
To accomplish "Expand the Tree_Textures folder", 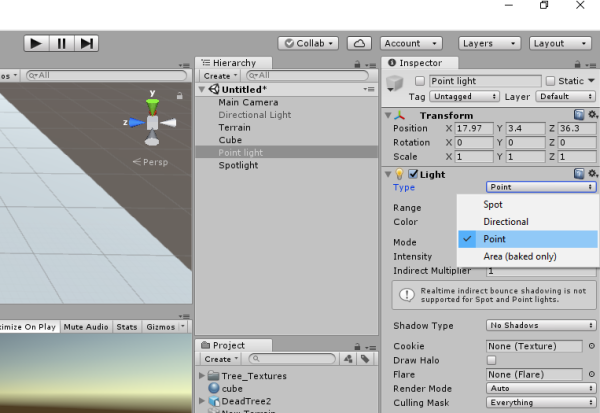I will 203,375.
